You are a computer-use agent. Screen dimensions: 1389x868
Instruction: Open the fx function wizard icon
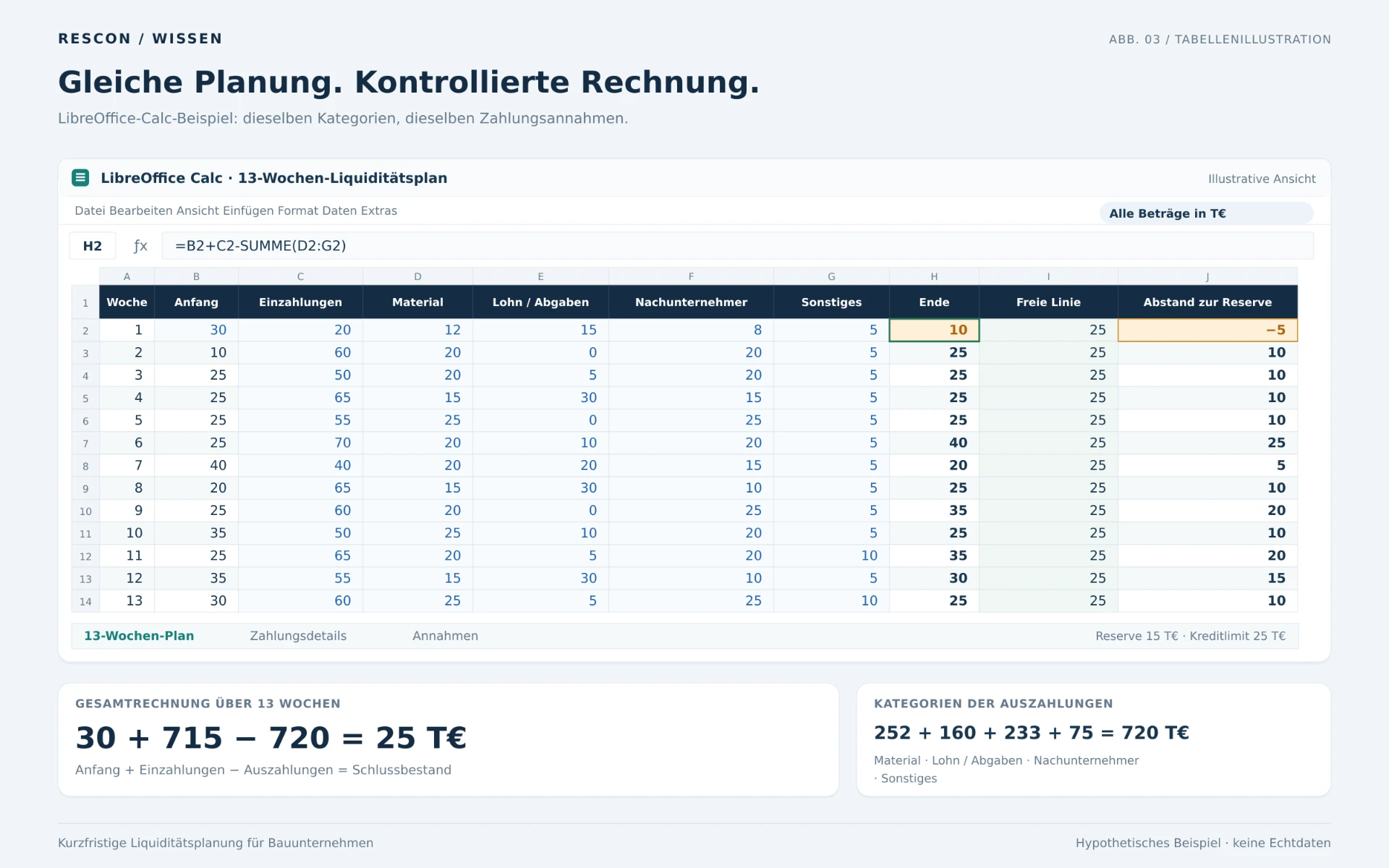140,246
